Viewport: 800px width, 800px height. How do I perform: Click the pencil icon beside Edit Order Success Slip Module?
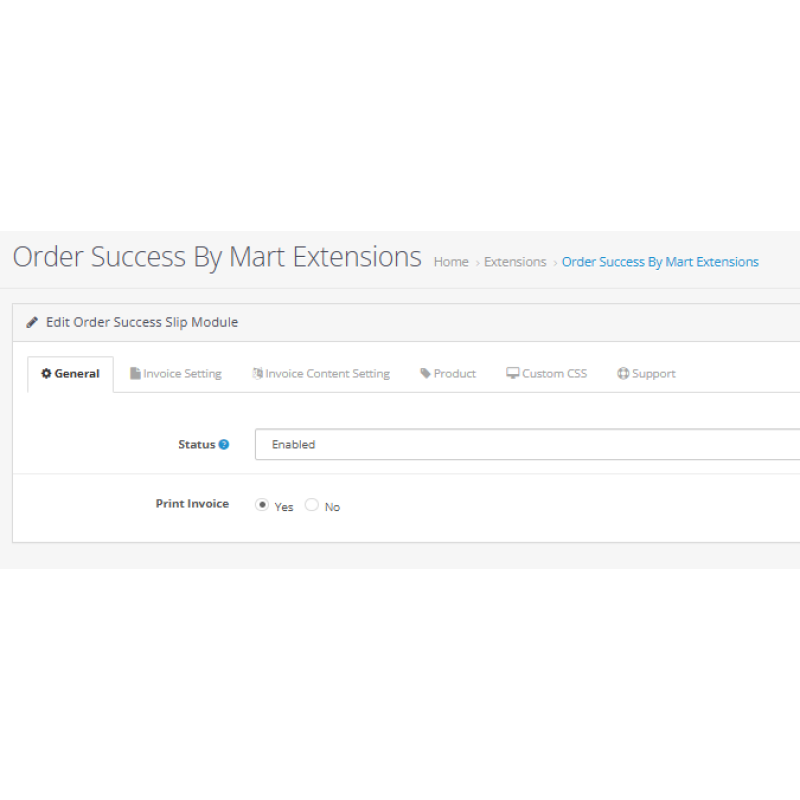click(32, 323)
